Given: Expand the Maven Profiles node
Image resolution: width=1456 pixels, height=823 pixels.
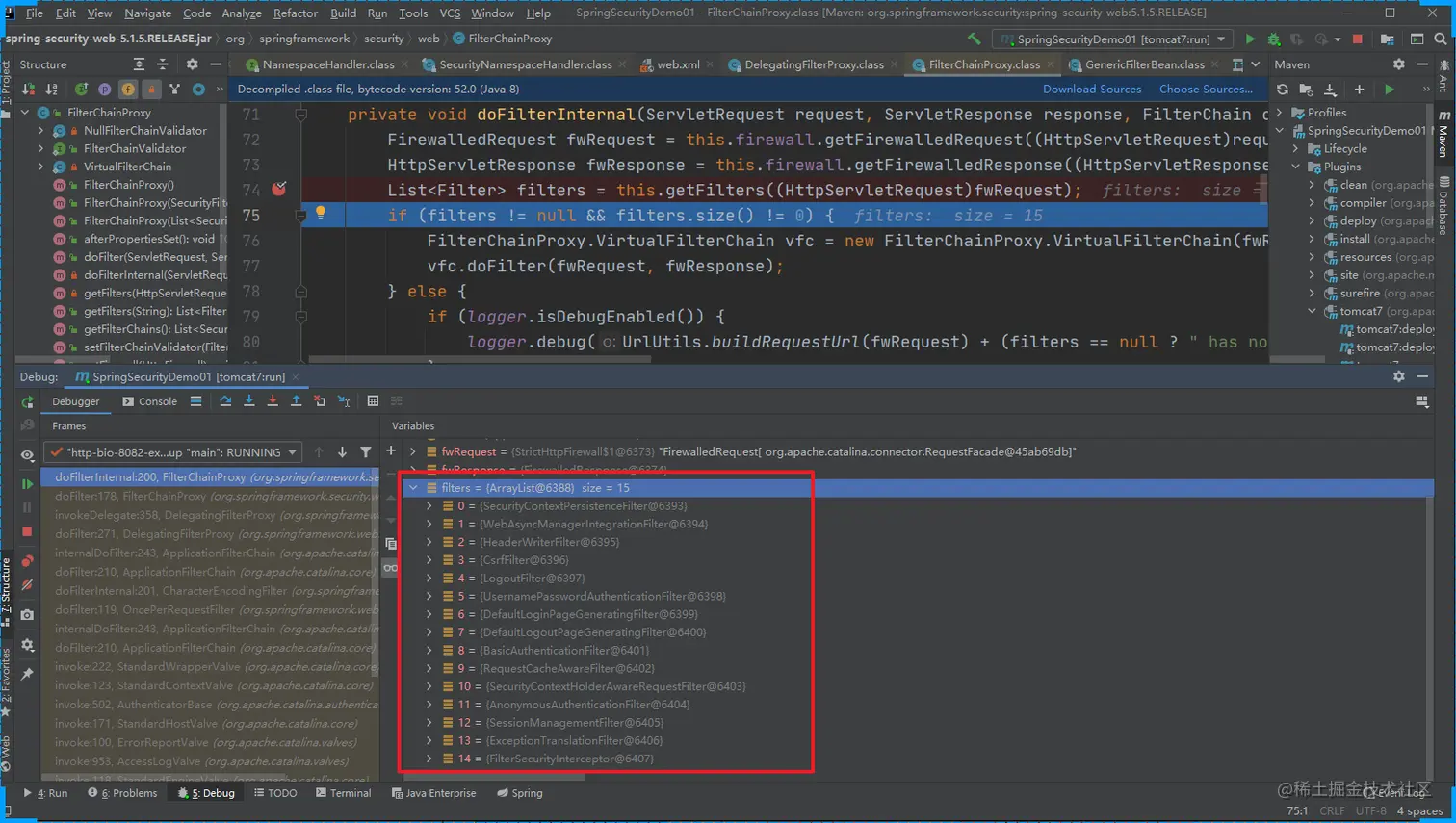Looking at the screenshot, I should 1281,113.
